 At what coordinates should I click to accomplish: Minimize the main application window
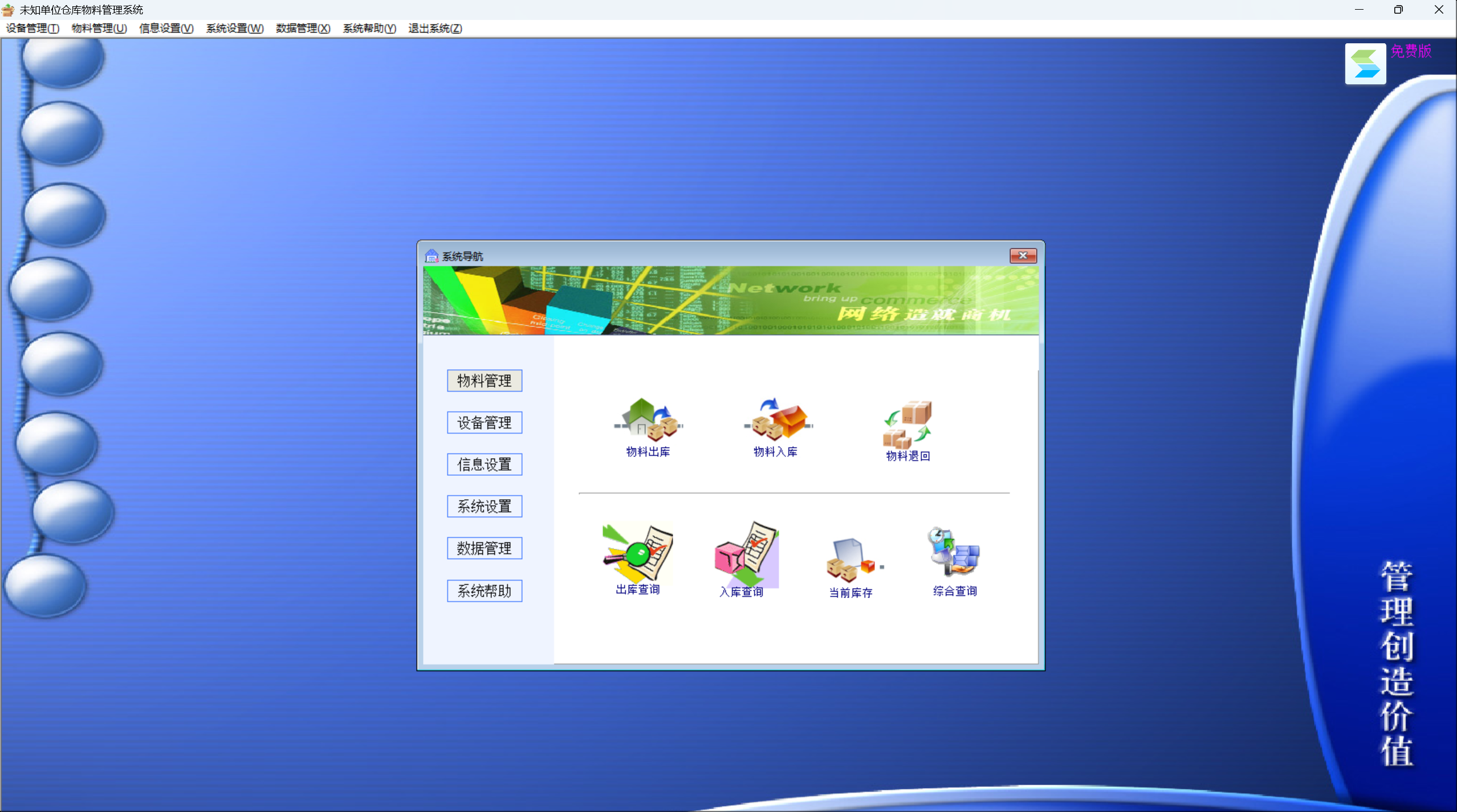[1359, 10]
